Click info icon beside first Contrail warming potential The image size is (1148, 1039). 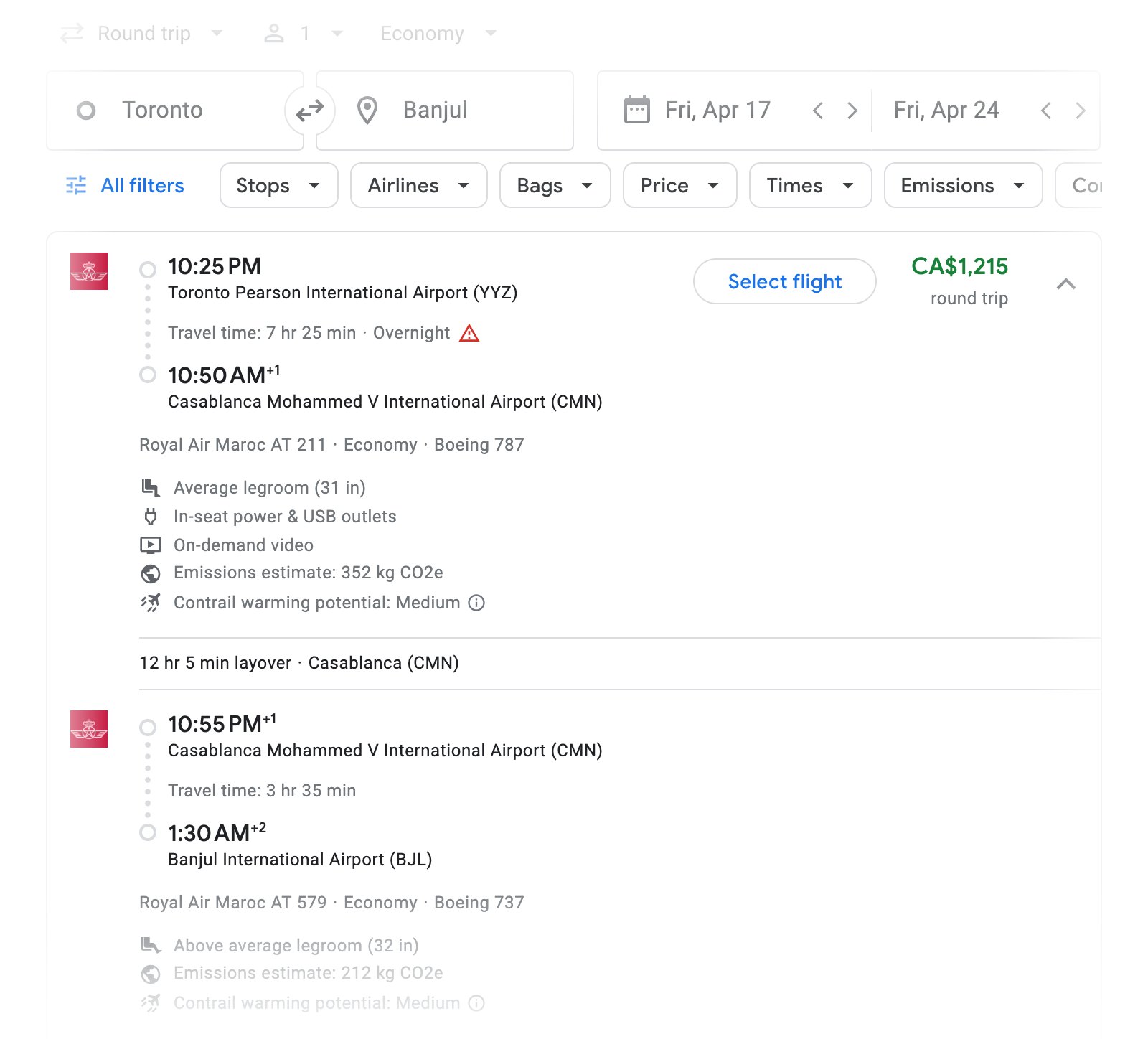tap(476, 603)
